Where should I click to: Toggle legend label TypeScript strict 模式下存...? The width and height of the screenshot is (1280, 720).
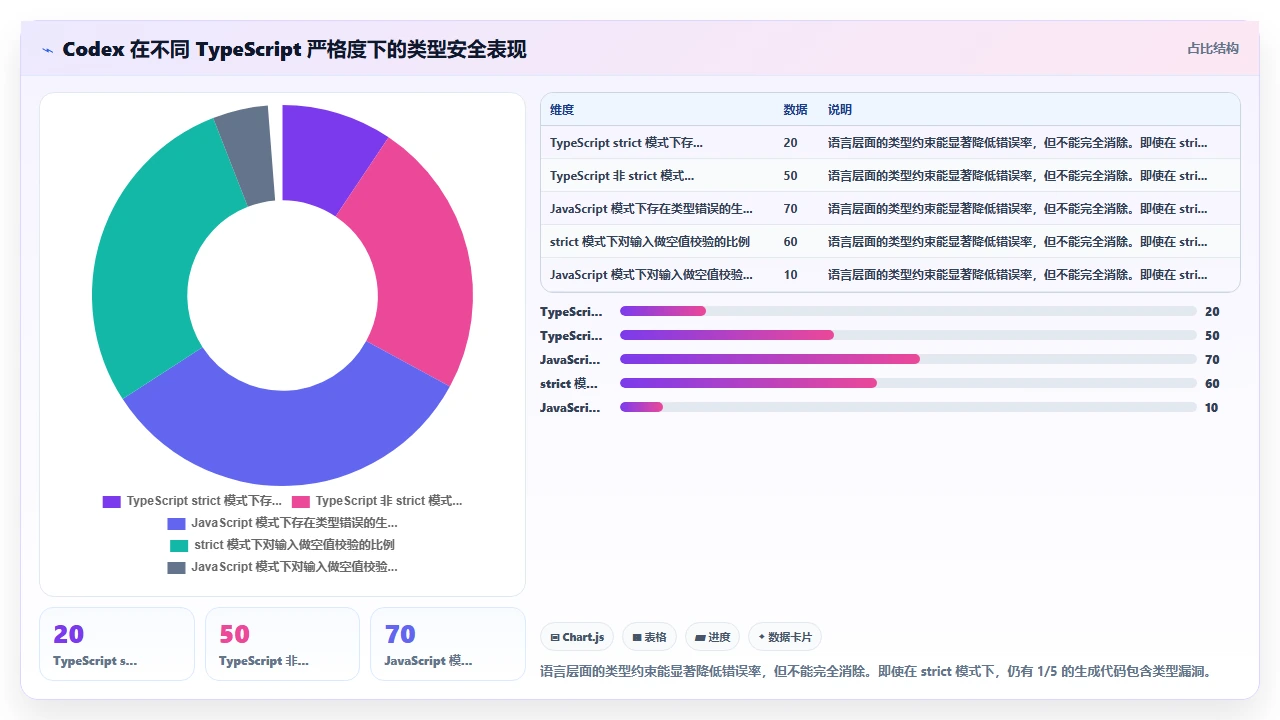[x=204, y=501]
